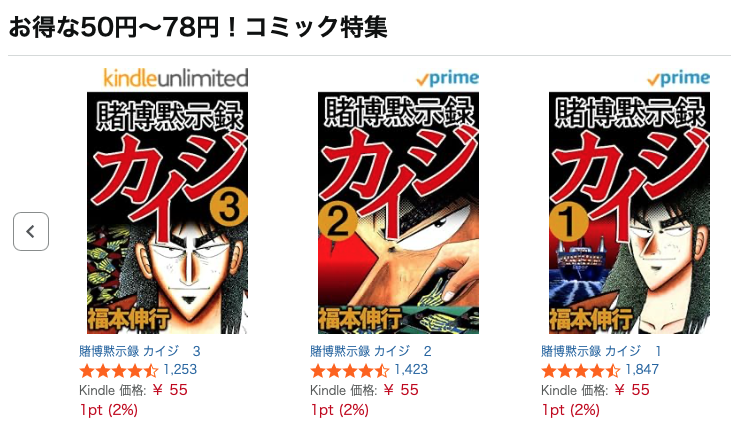The height and width of the screenshot is (431, 731).
Task: Click star rating of Kaiji volume 3
Action: 119,371
